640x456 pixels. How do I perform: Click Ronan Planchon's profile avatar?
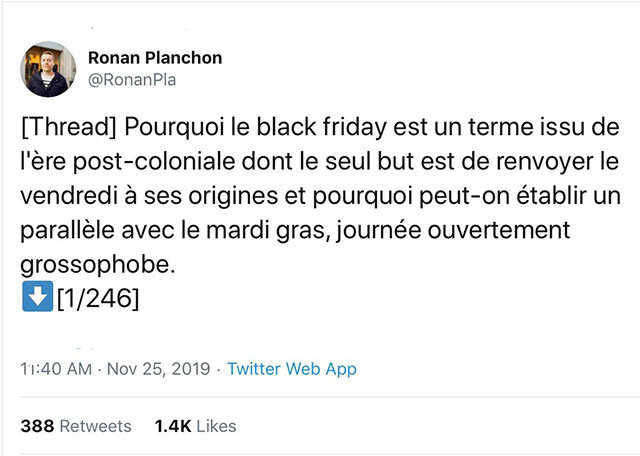click(x=48, y=69)
